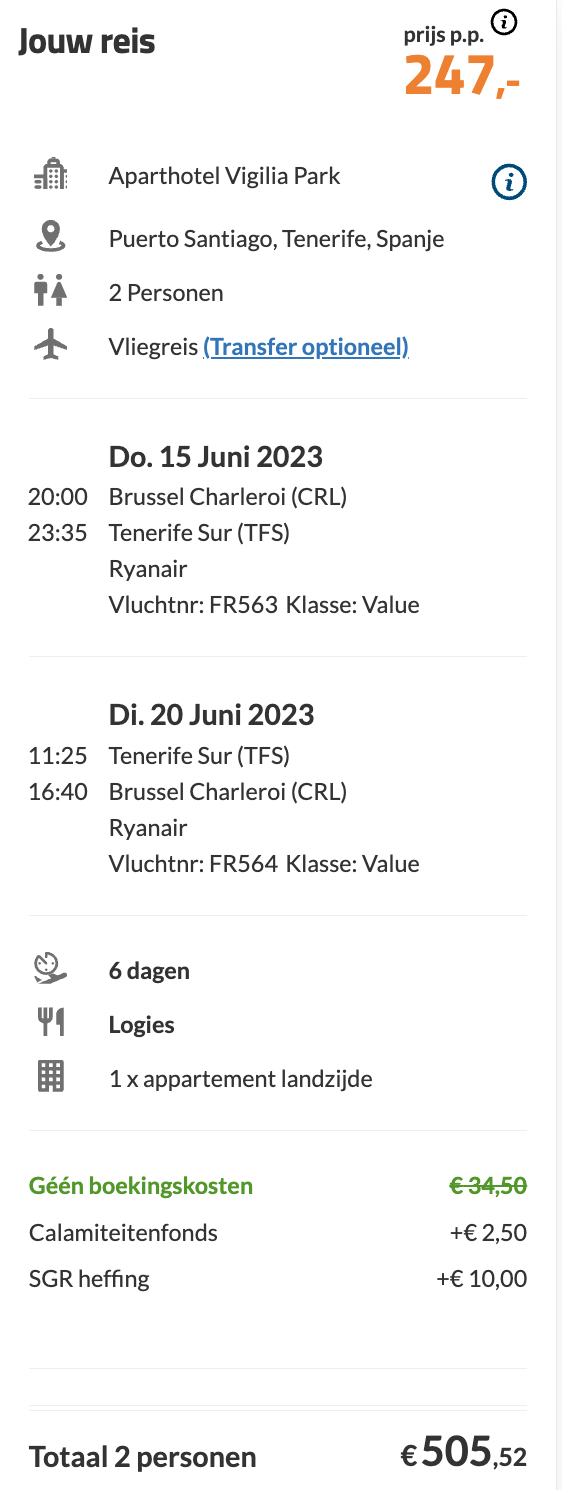Click the apartment grid icon
The image size is (562, 1490).
tap(50, 1077)
